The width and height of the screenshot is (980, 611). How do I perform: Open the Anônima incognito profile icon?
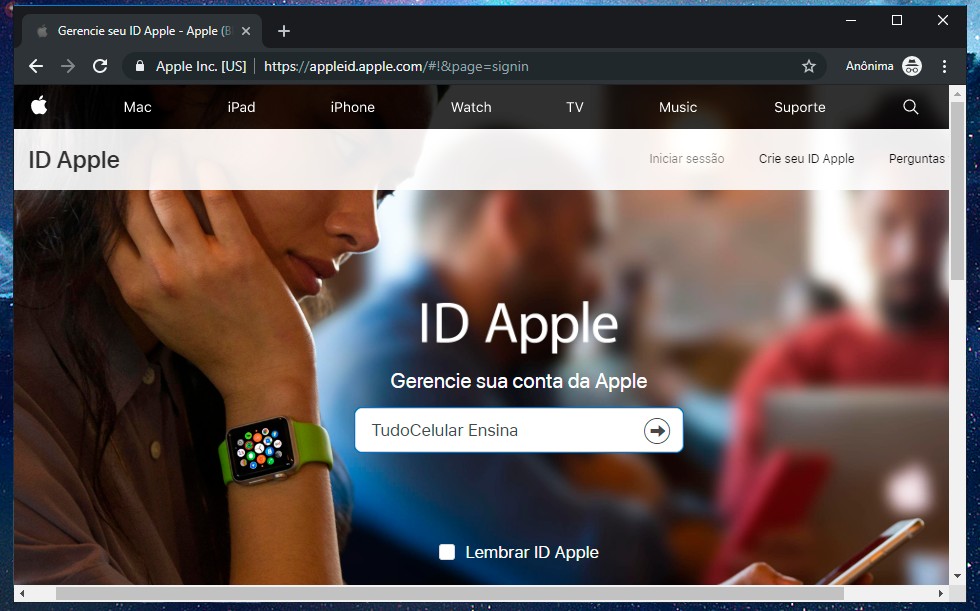tap(912, 66)
